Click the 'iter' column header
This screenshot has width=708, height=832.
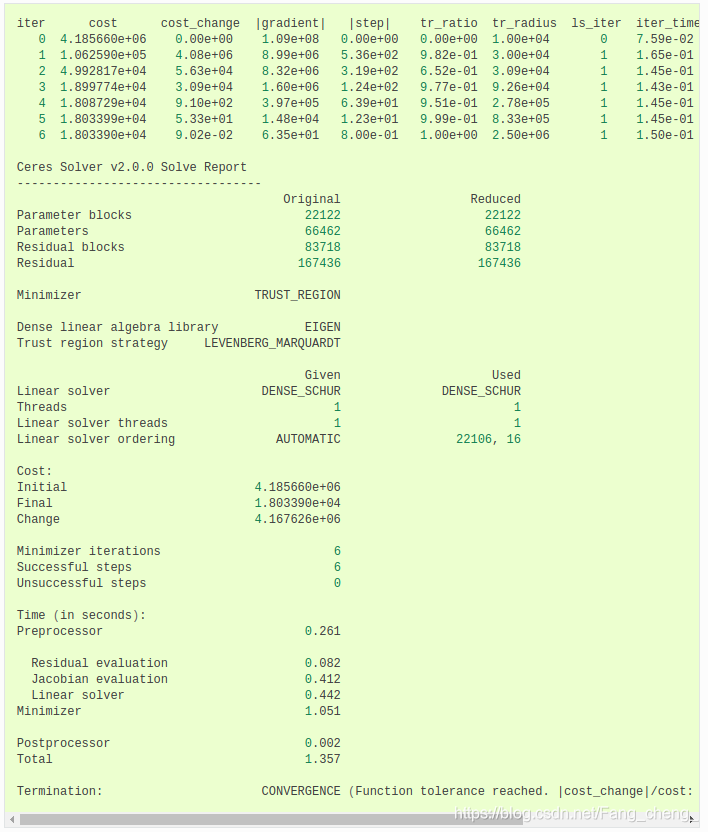31,23
